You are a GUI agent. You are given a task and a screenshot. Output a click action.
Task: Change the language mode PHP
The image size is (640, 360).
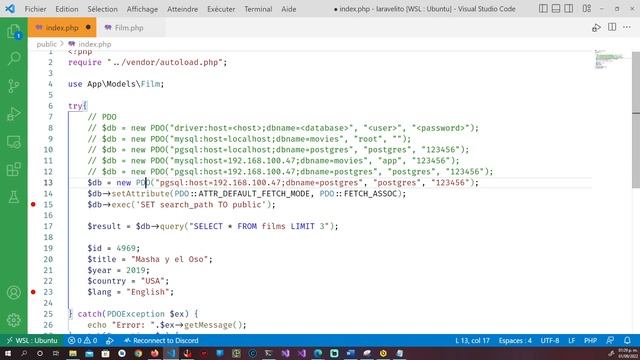coord(590,340)
